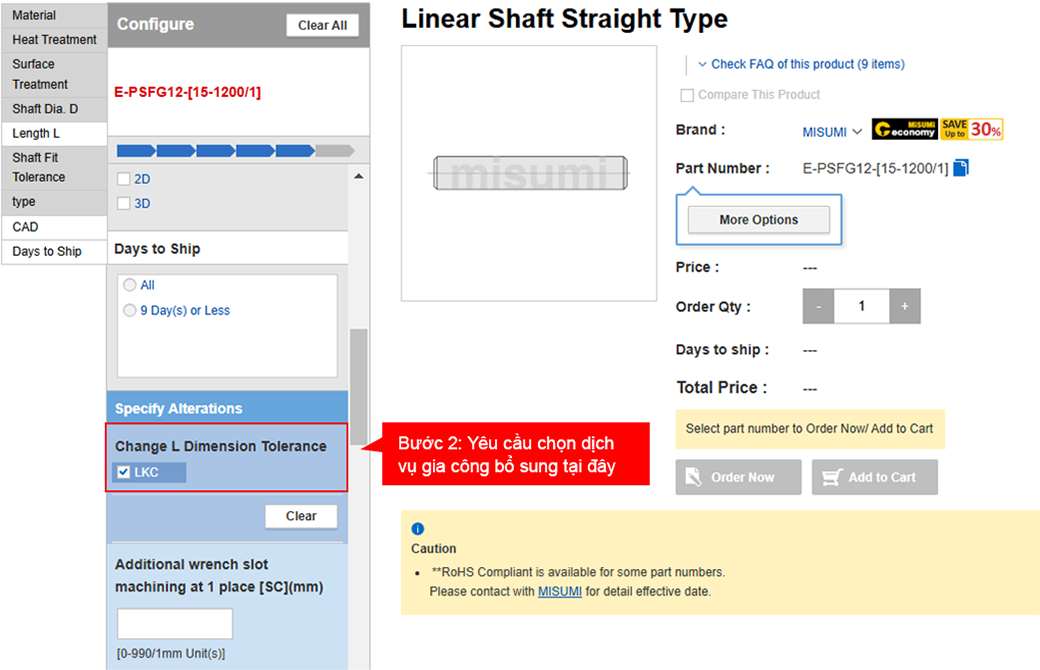Enable the 3D CAD checkbox
The height and width of the screenshot is (670, 1040).
coord(123,204)
